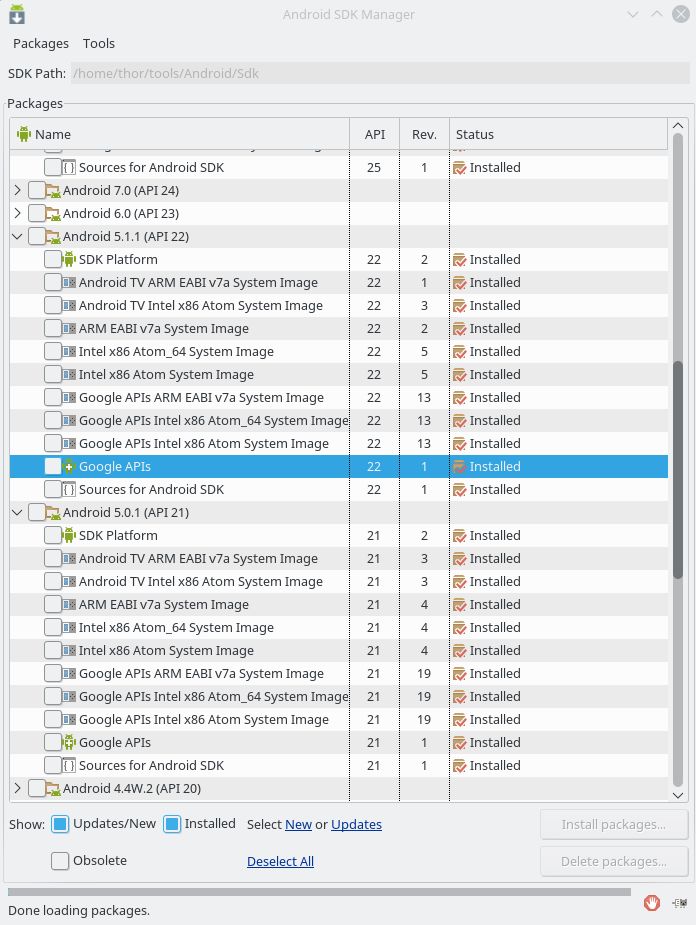This screenshot has width=696, height=925.
Task: Expand the Android 4.4W.2 (API 20) tree node
Action: click(x=17, y=788)
